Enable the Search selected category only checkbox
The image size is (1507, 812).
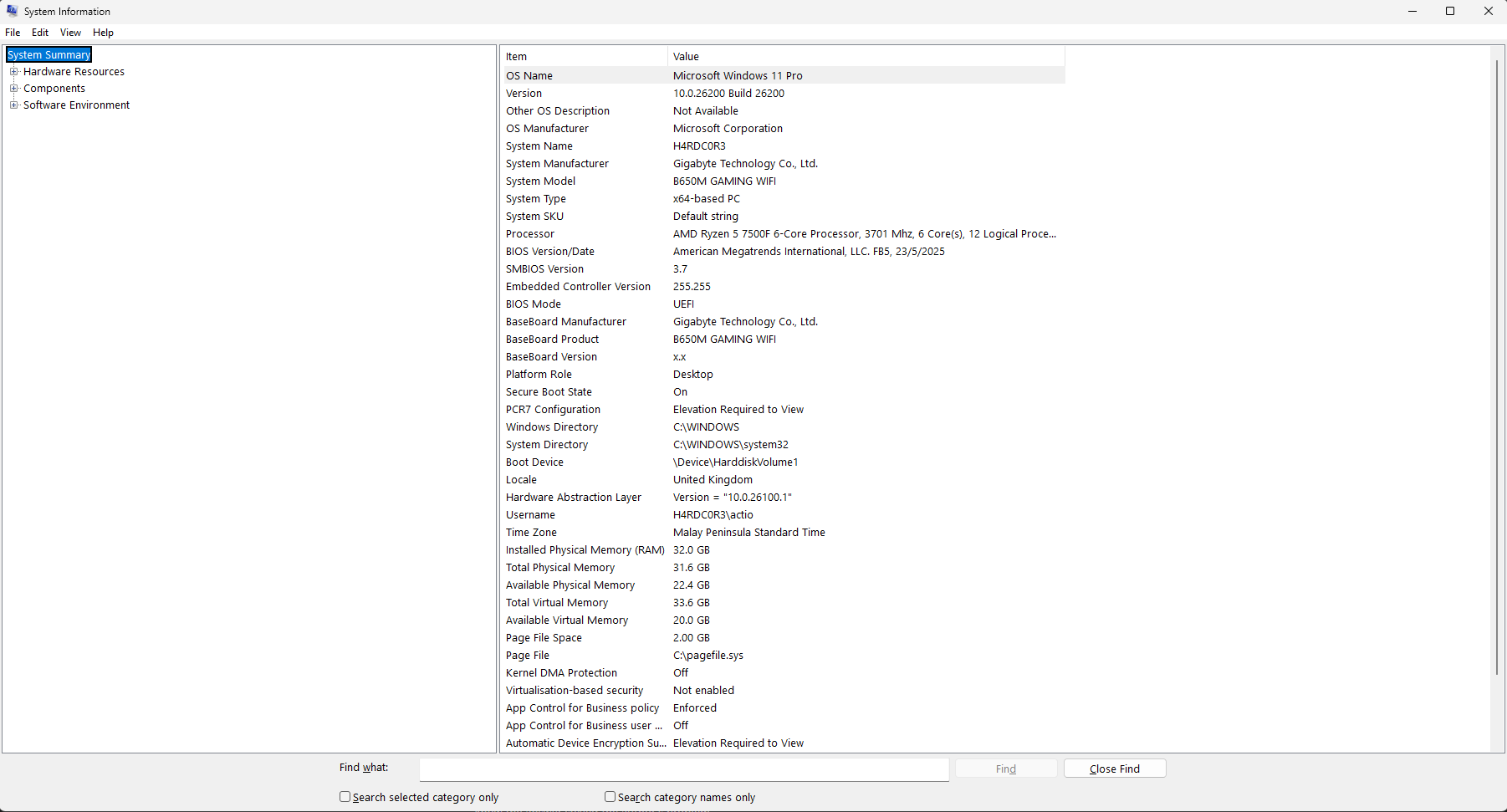[345, 797]
